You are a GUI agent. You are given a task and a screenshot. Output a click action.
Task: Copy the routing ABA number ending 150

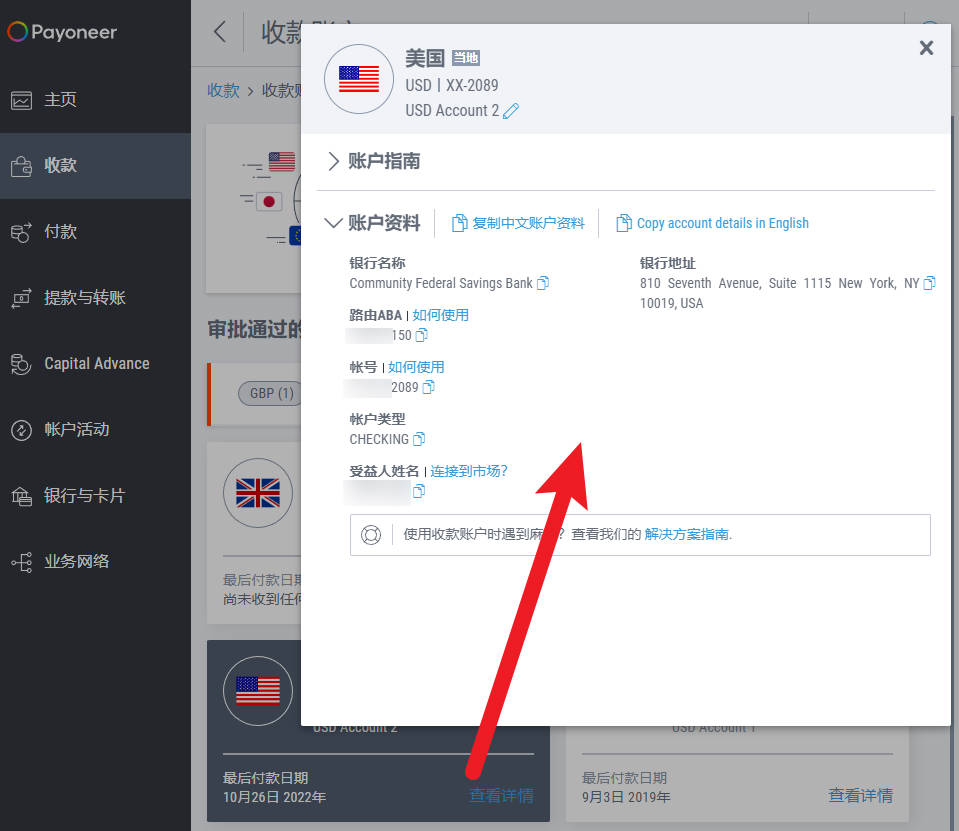click(421, 335)
